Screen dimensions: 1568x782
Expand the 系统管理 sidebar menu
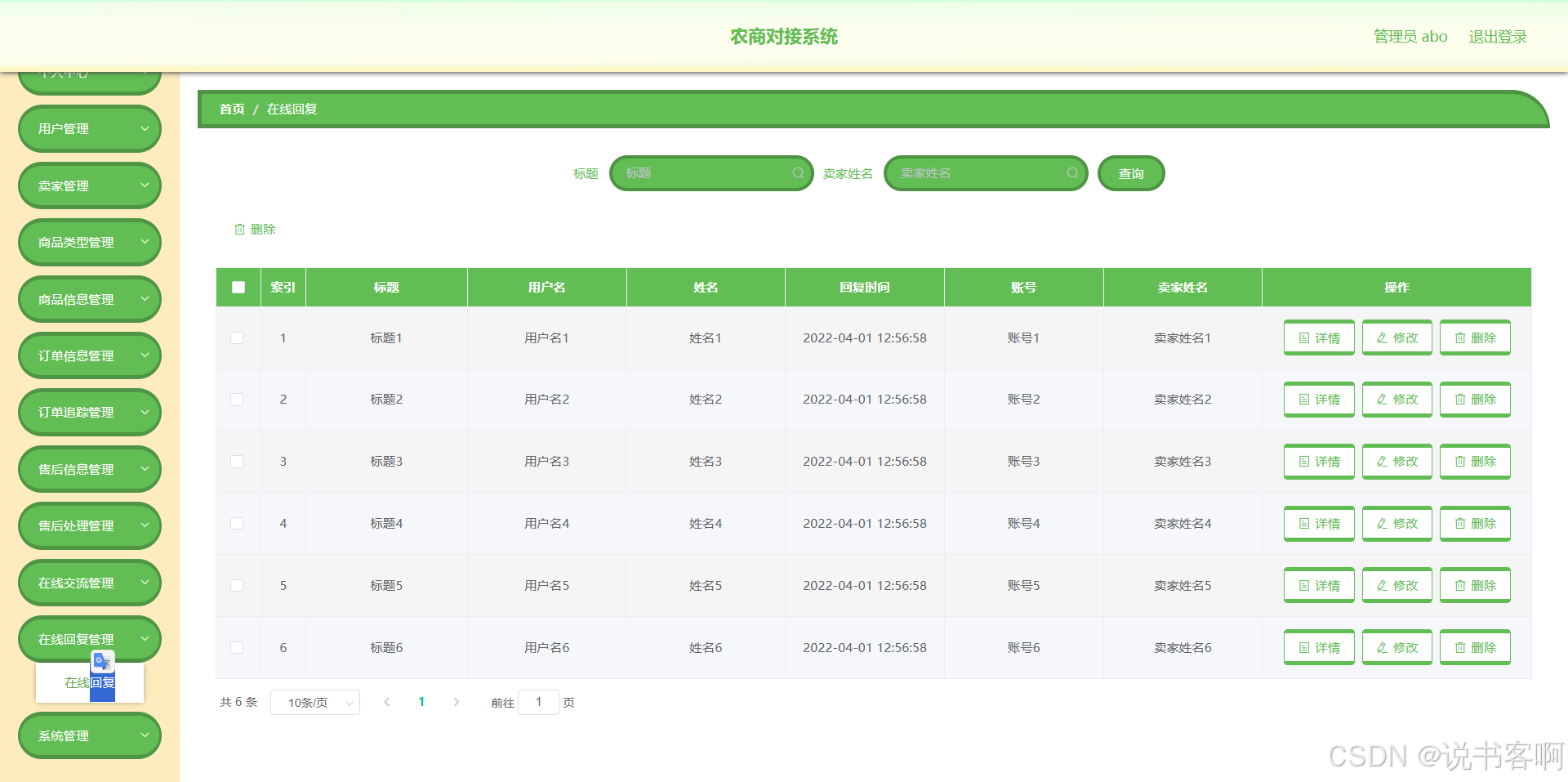(90, 735)
